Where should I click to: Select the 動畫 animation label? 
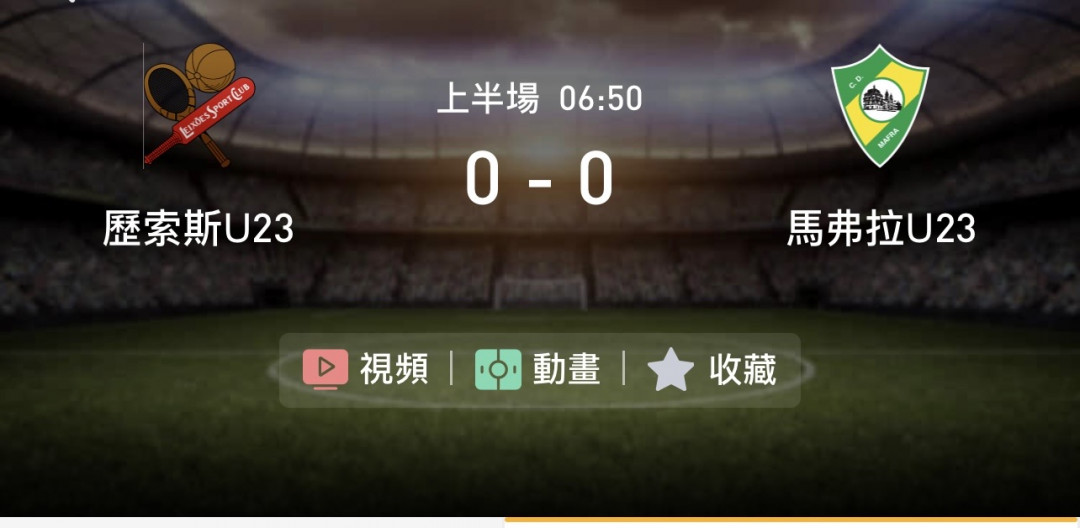566,370
